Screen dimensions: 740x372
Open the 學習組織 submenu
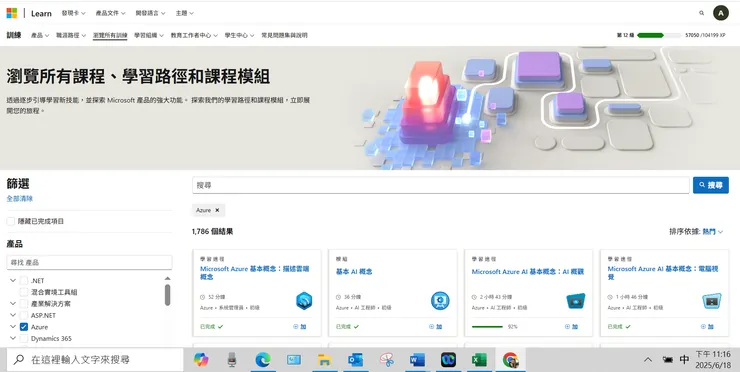point(149,35)
